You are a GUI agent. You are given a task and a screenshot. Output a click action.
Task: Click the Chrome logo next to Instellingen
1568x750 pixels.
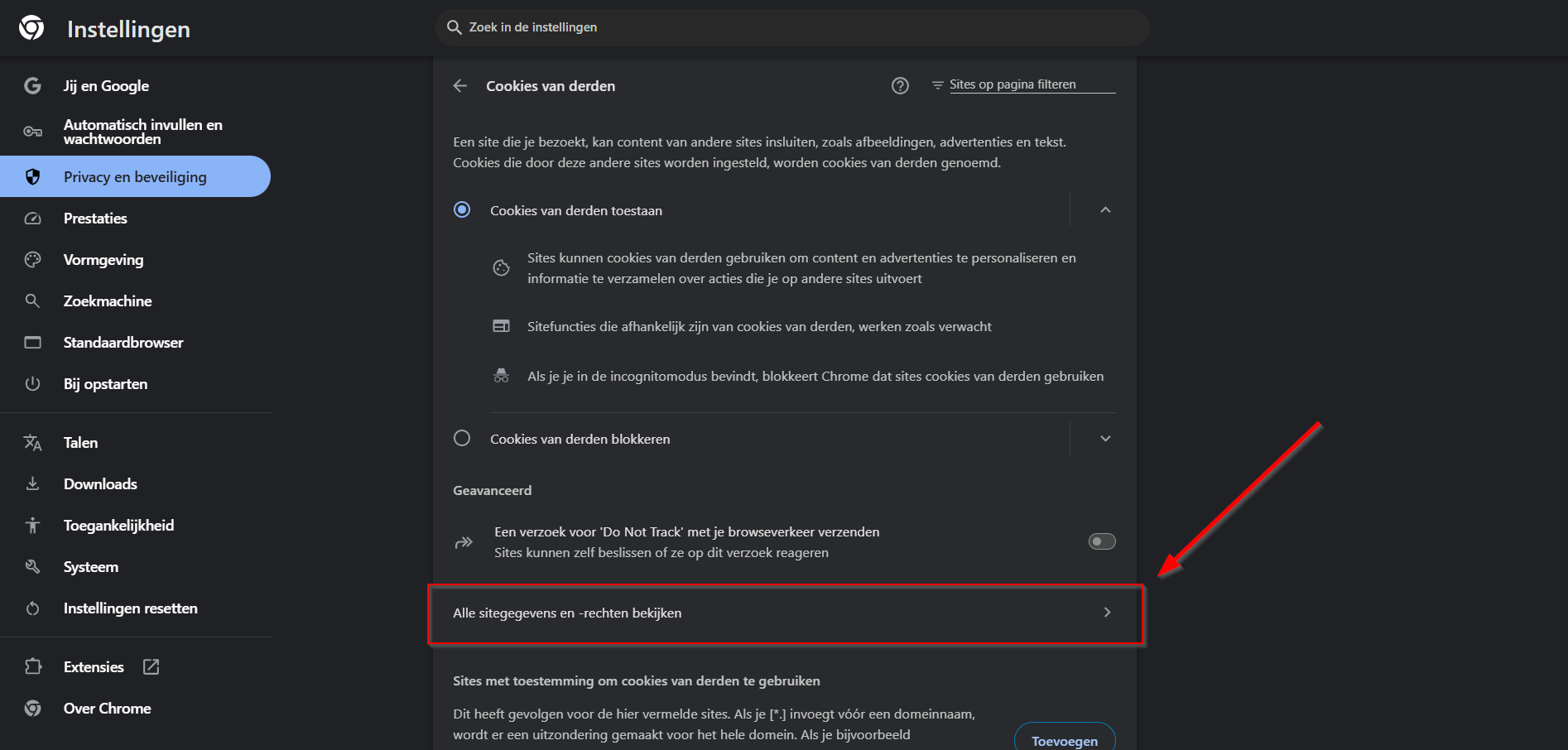pyautogui.click(x=31, y=28)
